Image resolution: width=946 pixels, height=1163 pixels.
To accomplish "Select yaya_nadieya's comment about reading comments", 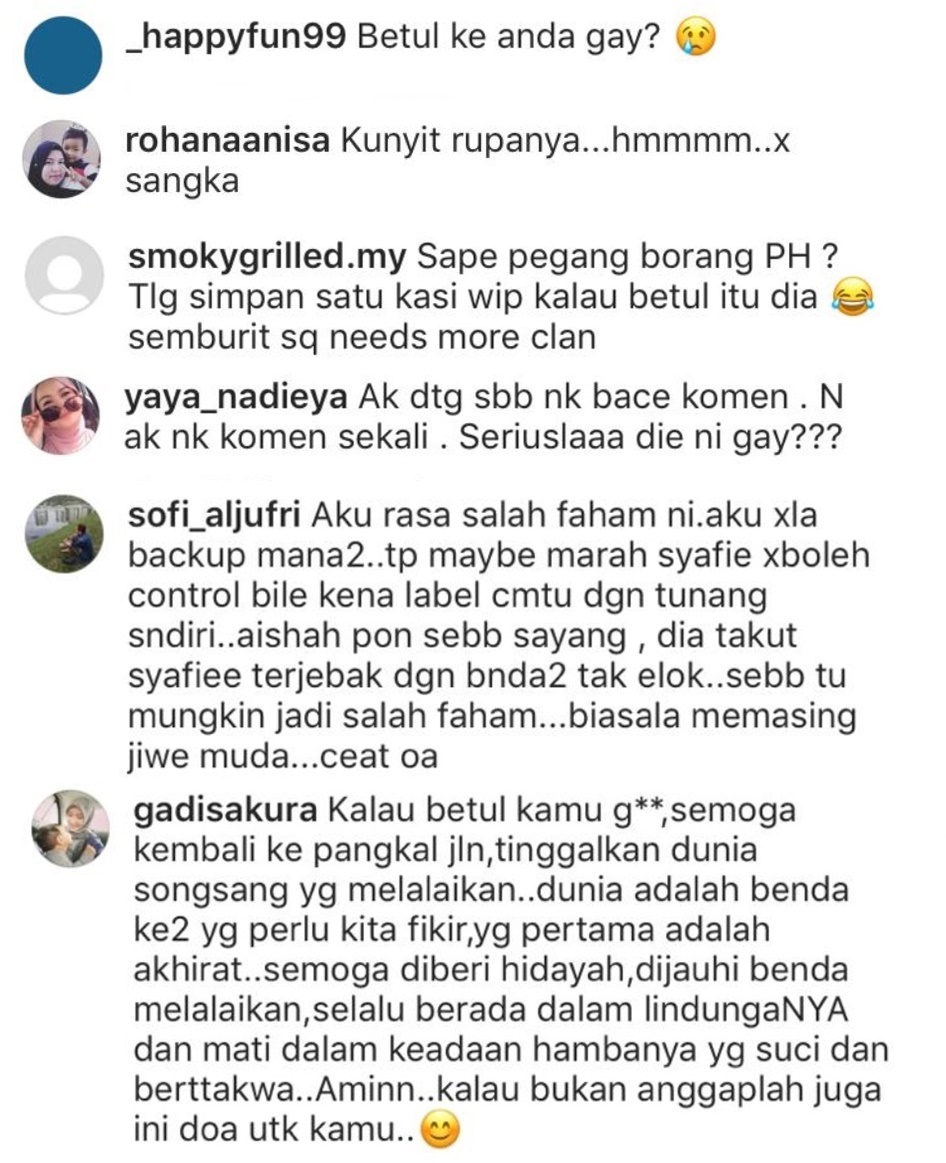I will tap(484, 418).
